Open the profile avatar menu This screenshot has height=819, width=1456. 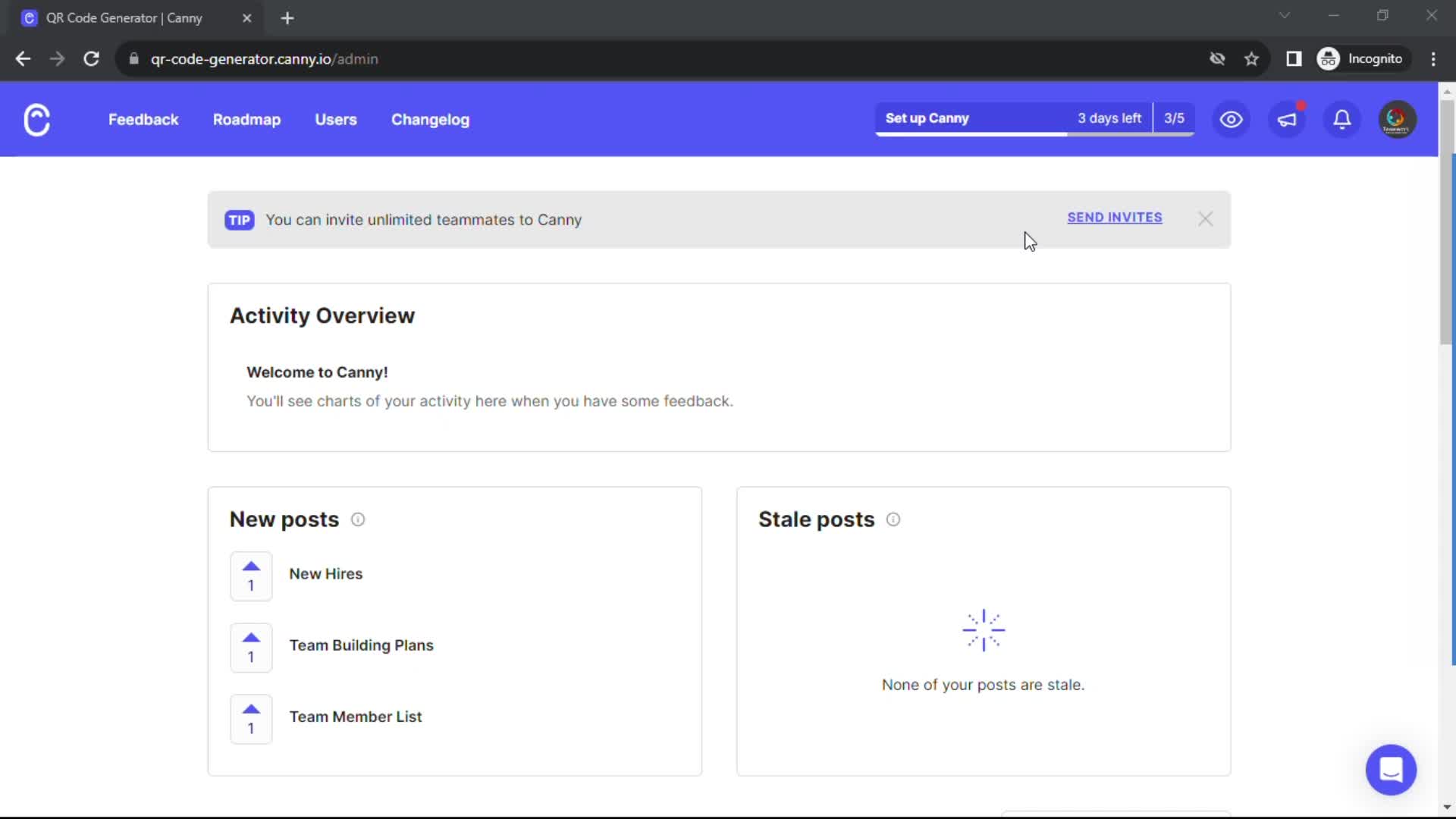pyautogui.click(x=1397, y=119)
